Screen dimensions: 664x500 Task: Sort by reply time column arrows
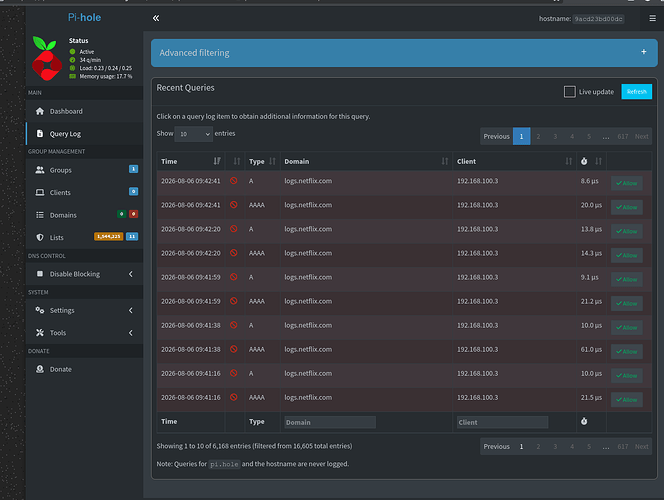click(x=598, y=161)
